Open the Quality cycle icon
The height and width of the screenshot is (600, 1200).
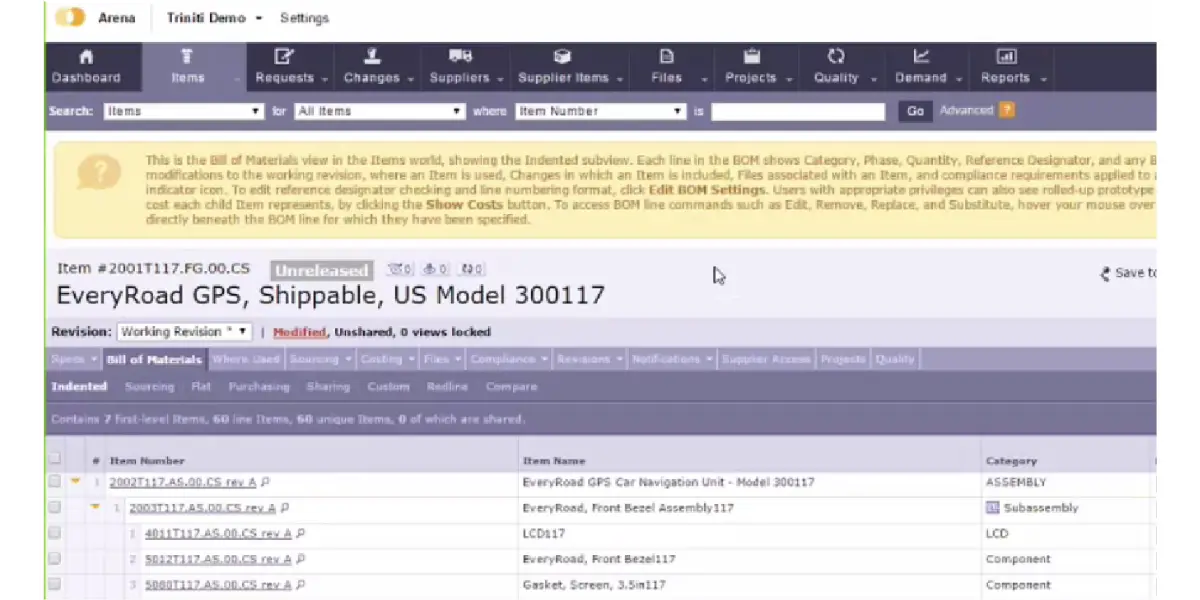[x=836, y=57]
